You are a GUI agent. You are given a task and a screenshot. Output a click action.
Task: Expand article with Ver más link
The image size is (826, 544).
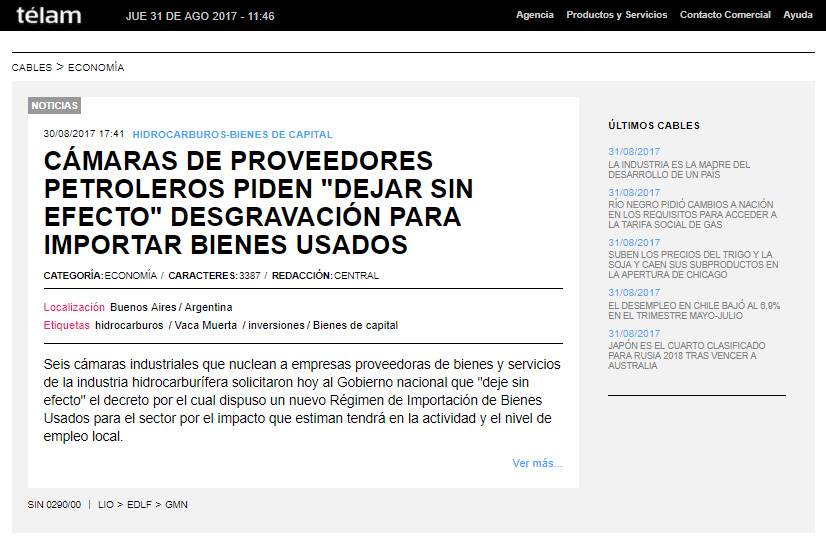[x=537, y=463]
